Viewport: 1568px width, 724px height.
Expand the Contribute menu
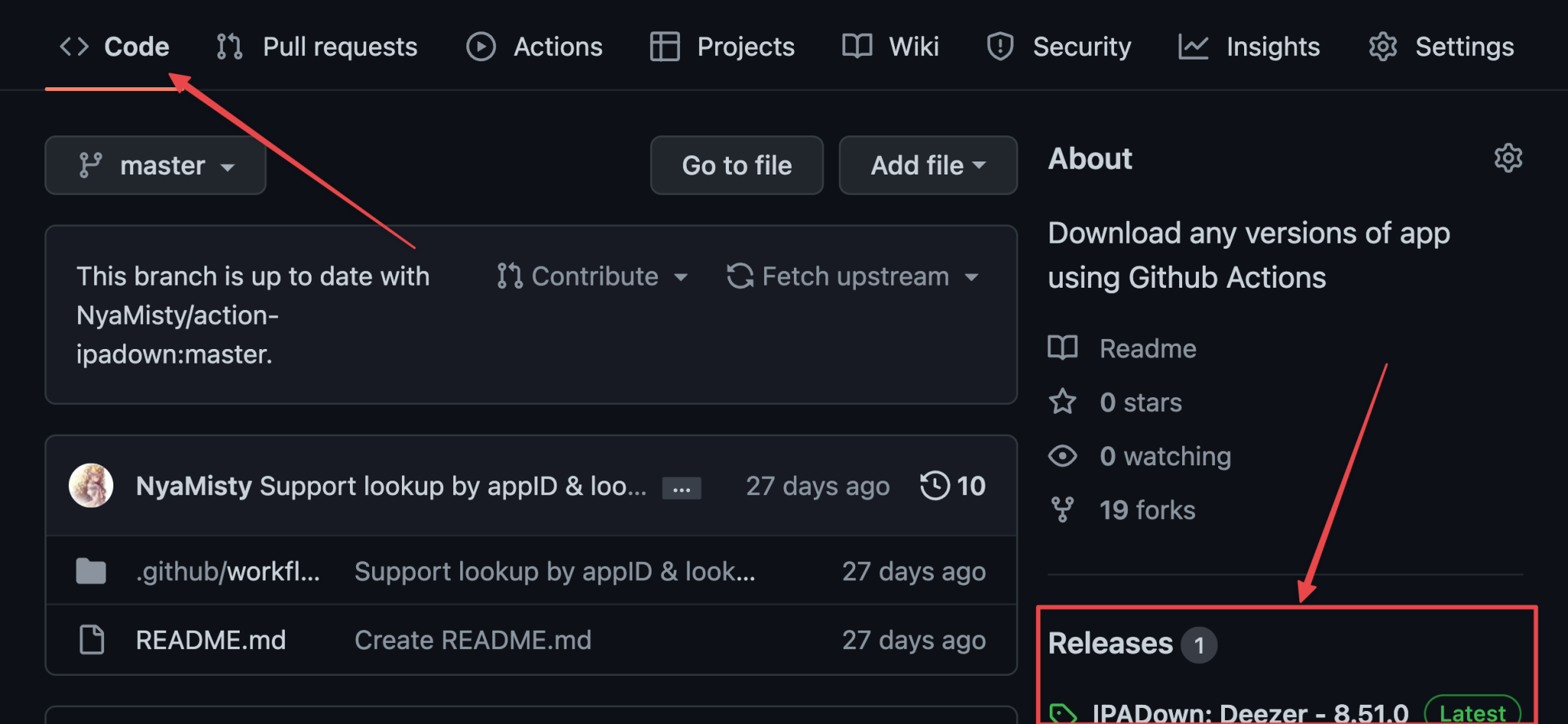592,276
